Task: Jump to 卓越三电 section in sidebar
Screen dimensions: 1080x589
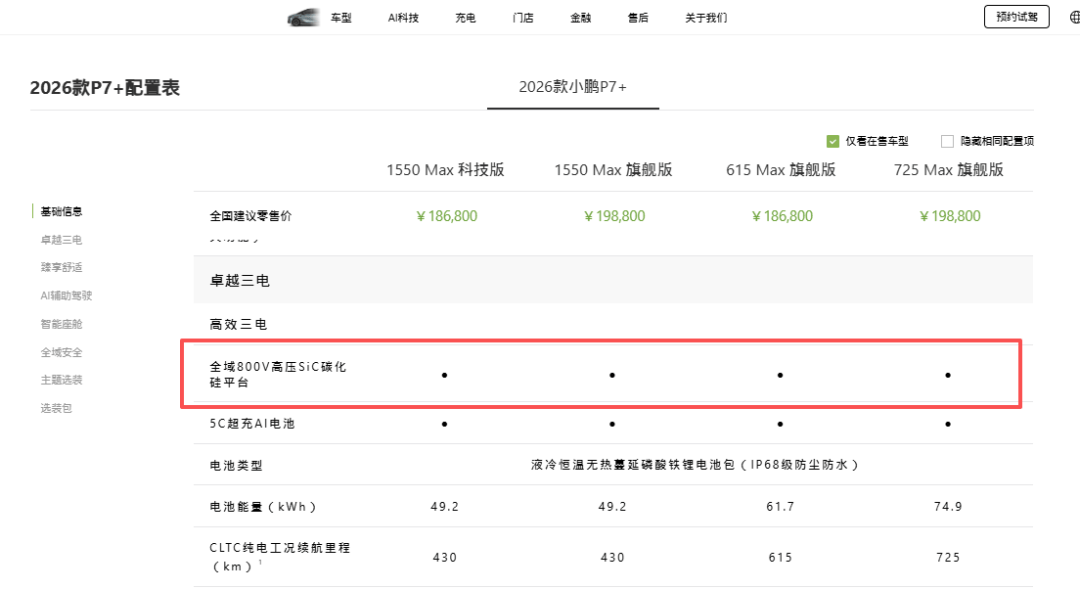Action: [x=61, y=239]
